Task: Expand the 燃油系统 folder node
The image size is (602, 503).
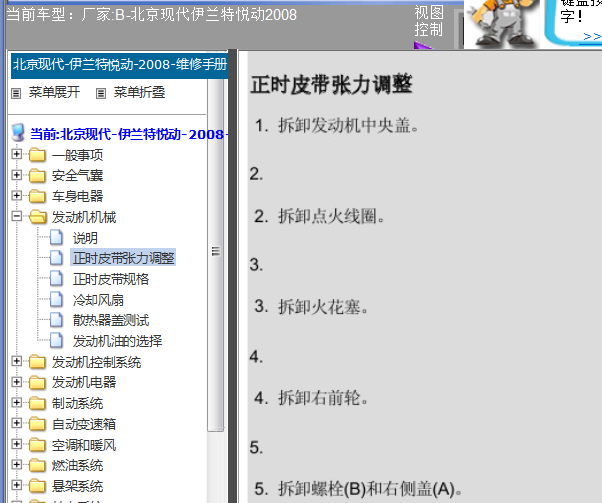Action: [17, 465]
